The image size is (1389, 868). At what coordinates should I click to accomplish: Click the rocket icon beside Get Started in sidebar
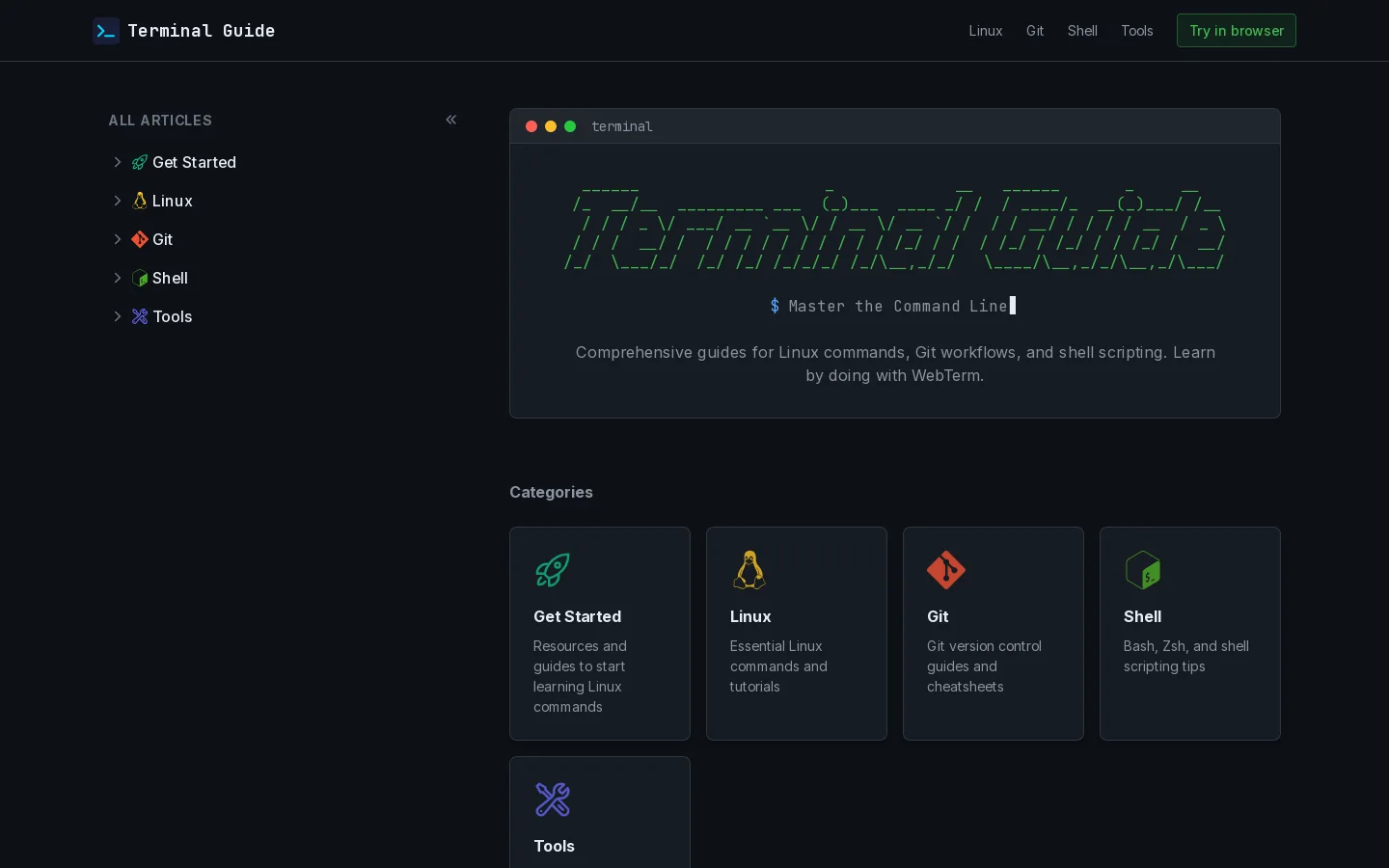[x=140, y=162]
